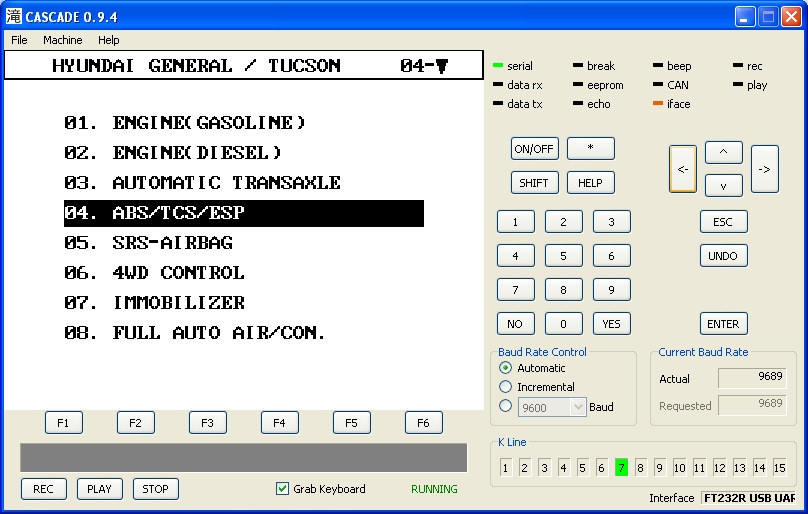Click the RUNNING status text
Image resolution: width=808 pixels, height=514 pixels.
pos(434,489)
